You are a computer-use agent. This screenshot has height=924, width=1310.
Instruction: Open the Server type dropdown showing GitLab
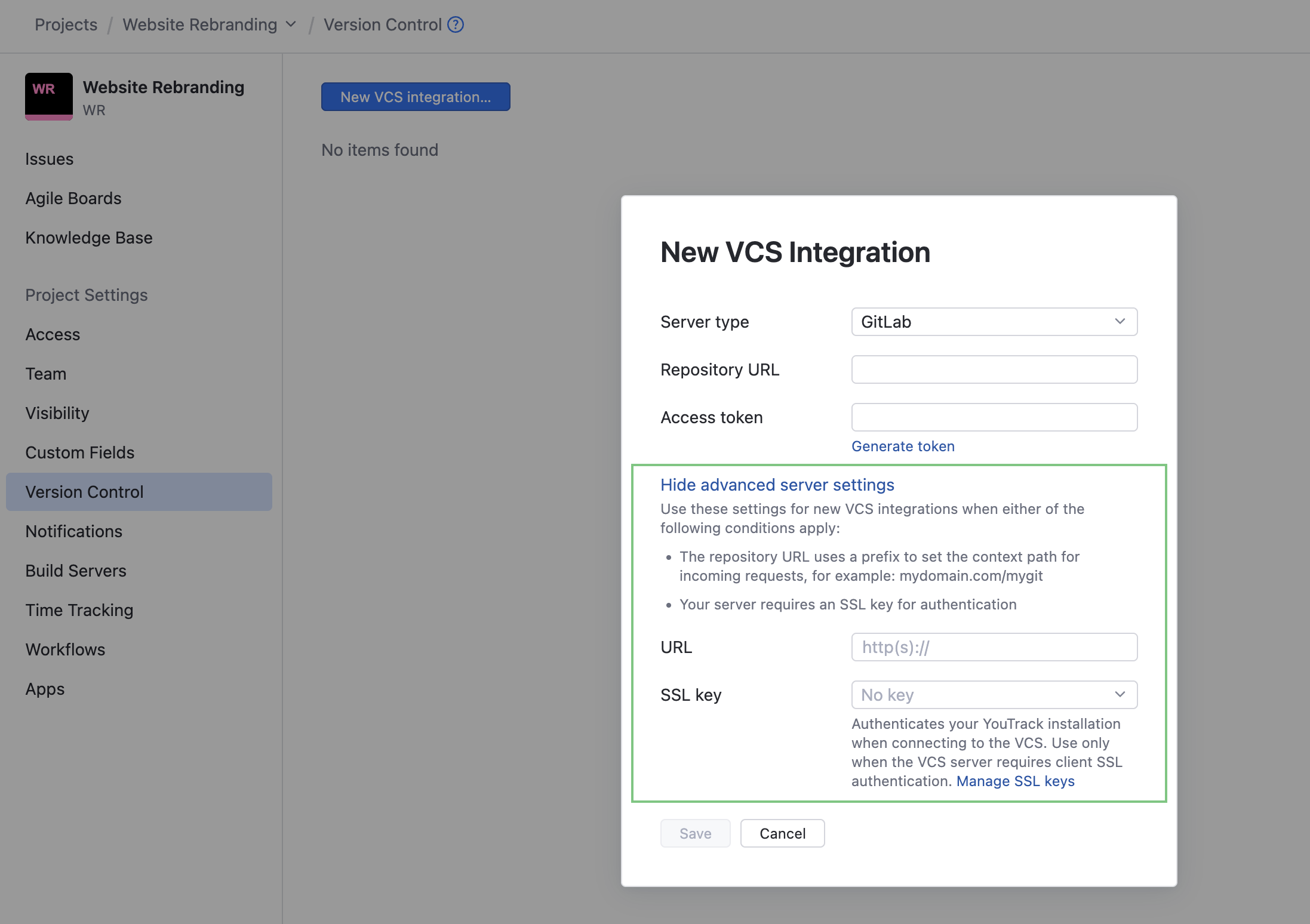pos(993,322)
